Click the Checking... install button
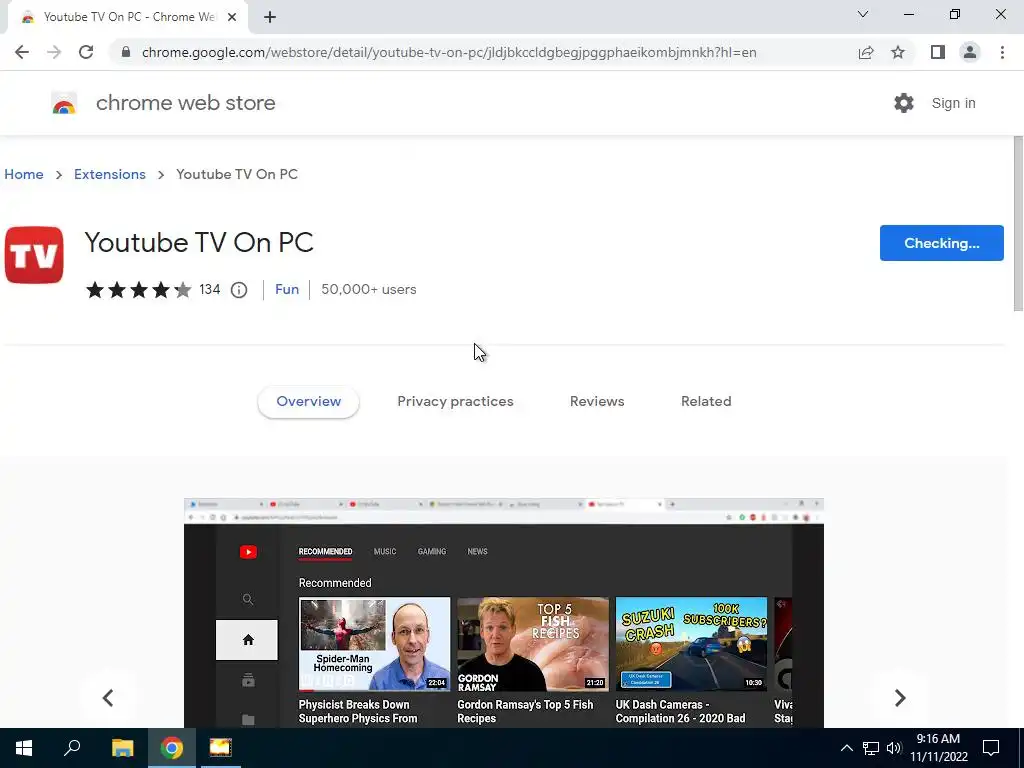 coord(942,243)
